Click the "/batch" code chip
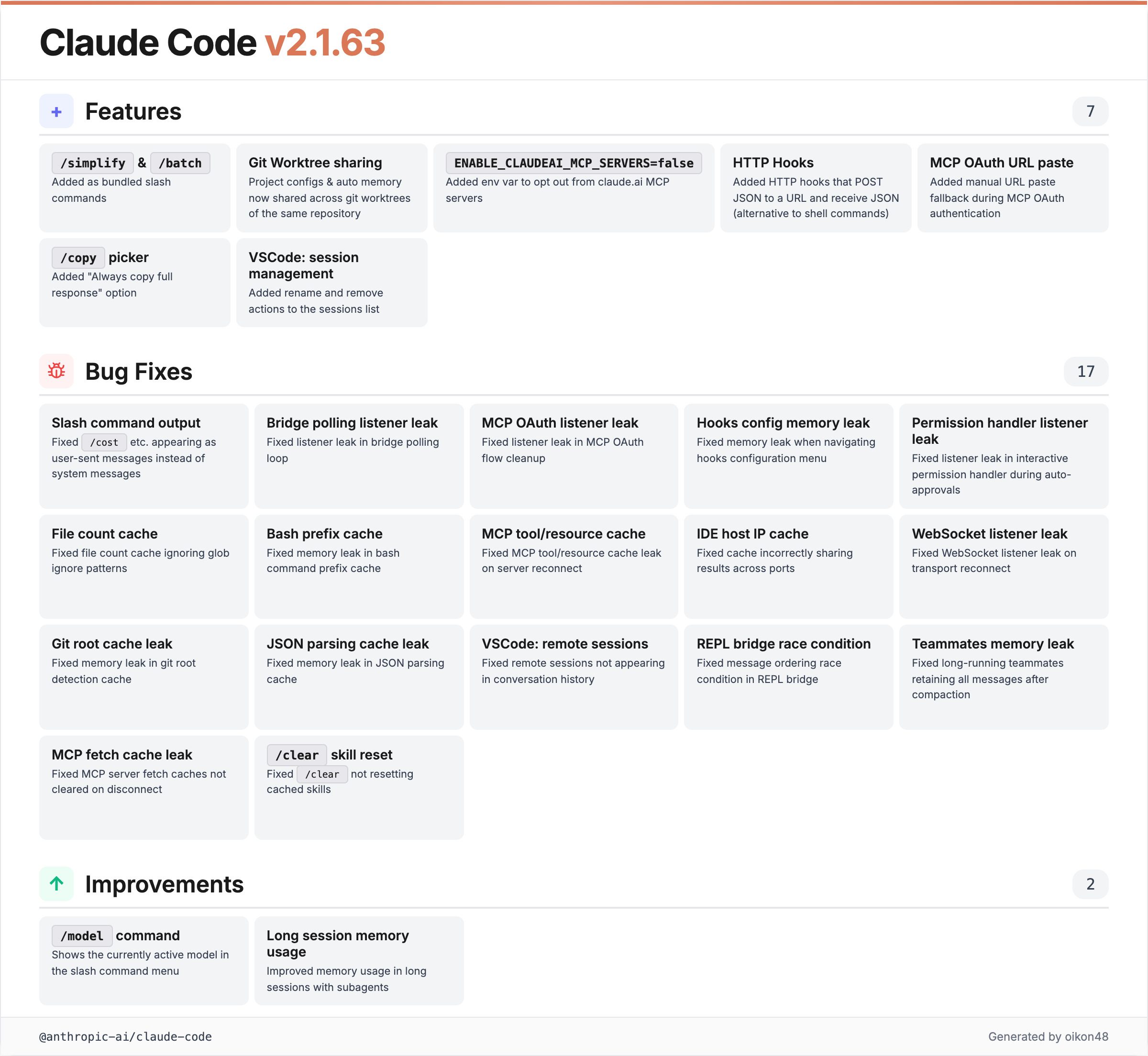This screenshot has height=1056, width=1148. click(x=180, y=163)
